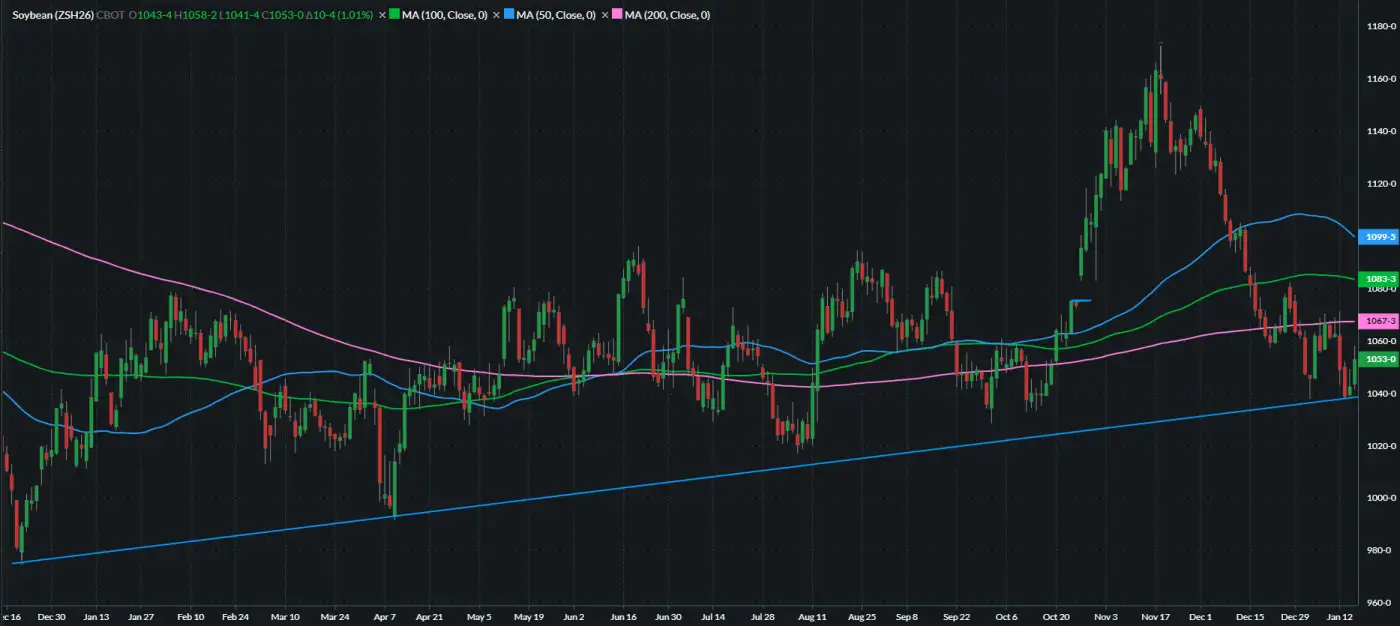Click the blue MA 50 color swatch
This screenshot has width=1400, height=626.
click(x=510, y=15)
